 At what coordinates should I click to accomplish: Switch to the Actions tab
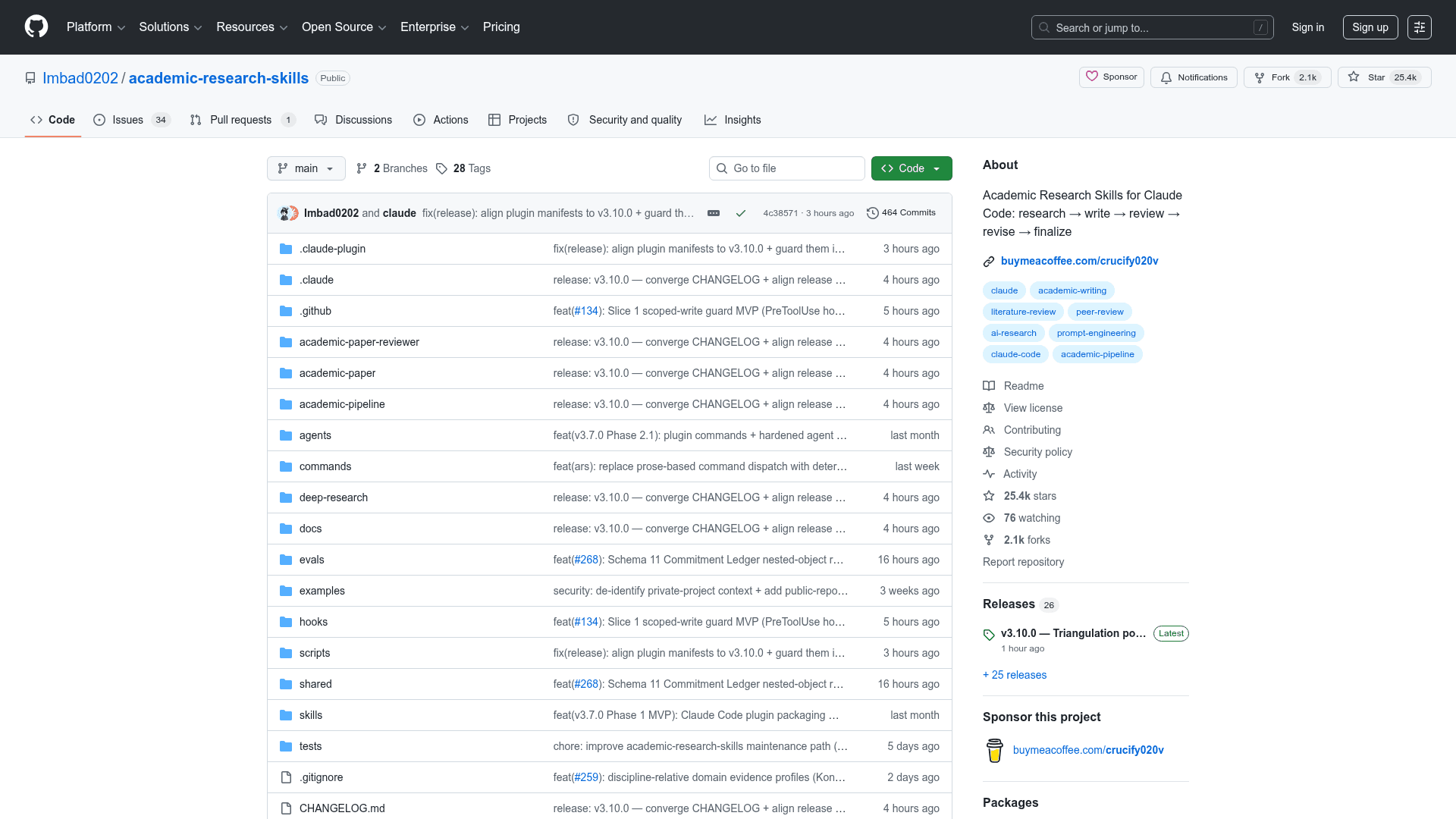coord(441,120)
